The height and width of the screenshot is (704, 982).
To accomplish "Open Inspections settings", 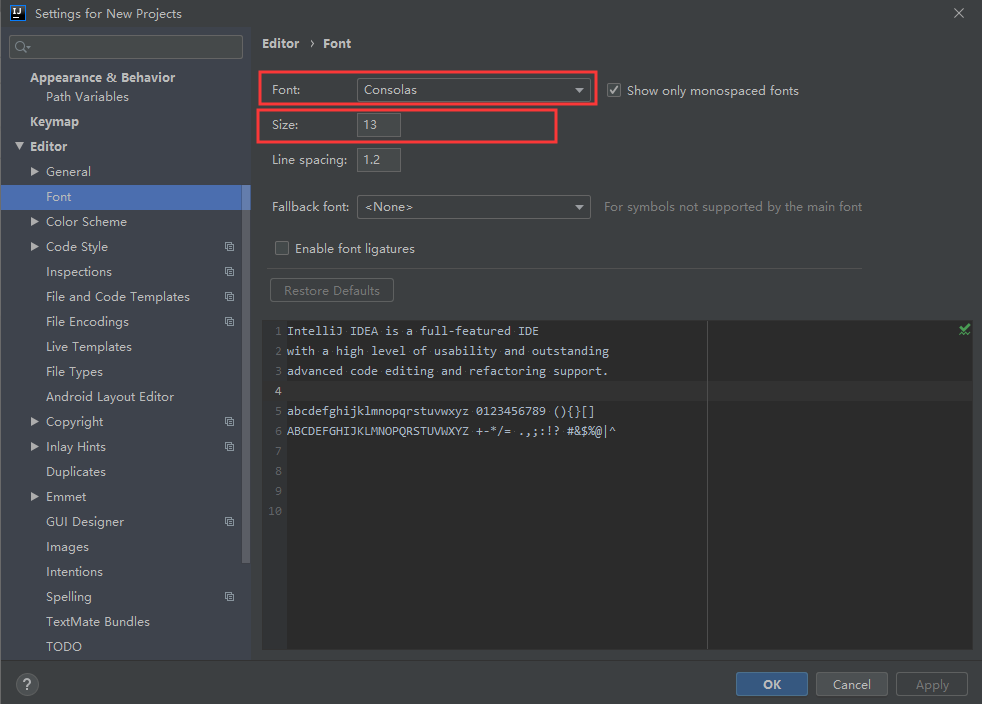I will (x=79, y=272).
